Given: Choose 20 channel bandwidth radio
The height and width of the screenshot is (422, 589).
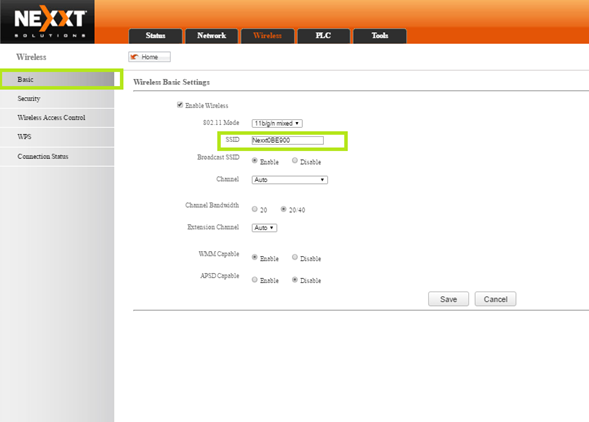Looking at the screenshot, I should click(255, 209).
